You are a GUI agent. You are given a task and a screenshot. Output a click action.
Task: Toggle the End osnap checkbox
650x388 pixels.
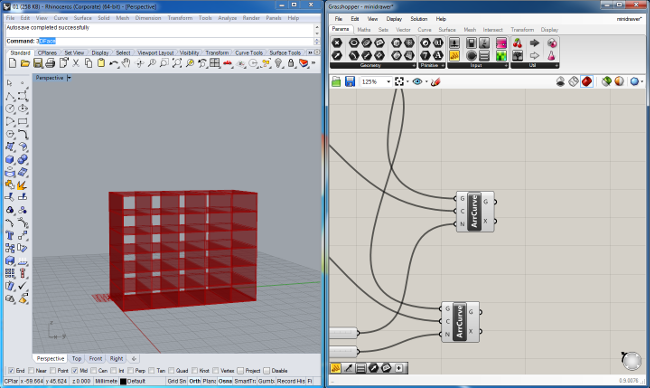11,371
